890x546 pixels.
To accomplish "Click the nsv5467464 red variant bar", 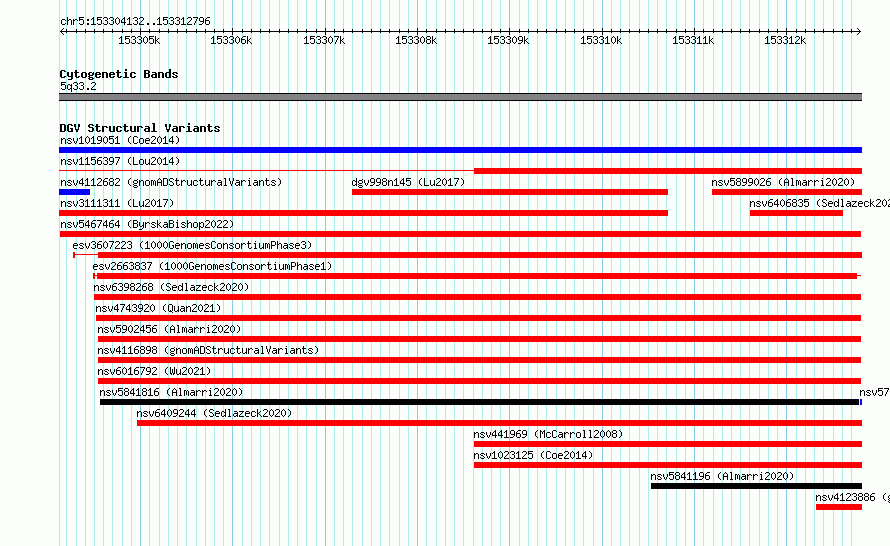I will 460,234.
